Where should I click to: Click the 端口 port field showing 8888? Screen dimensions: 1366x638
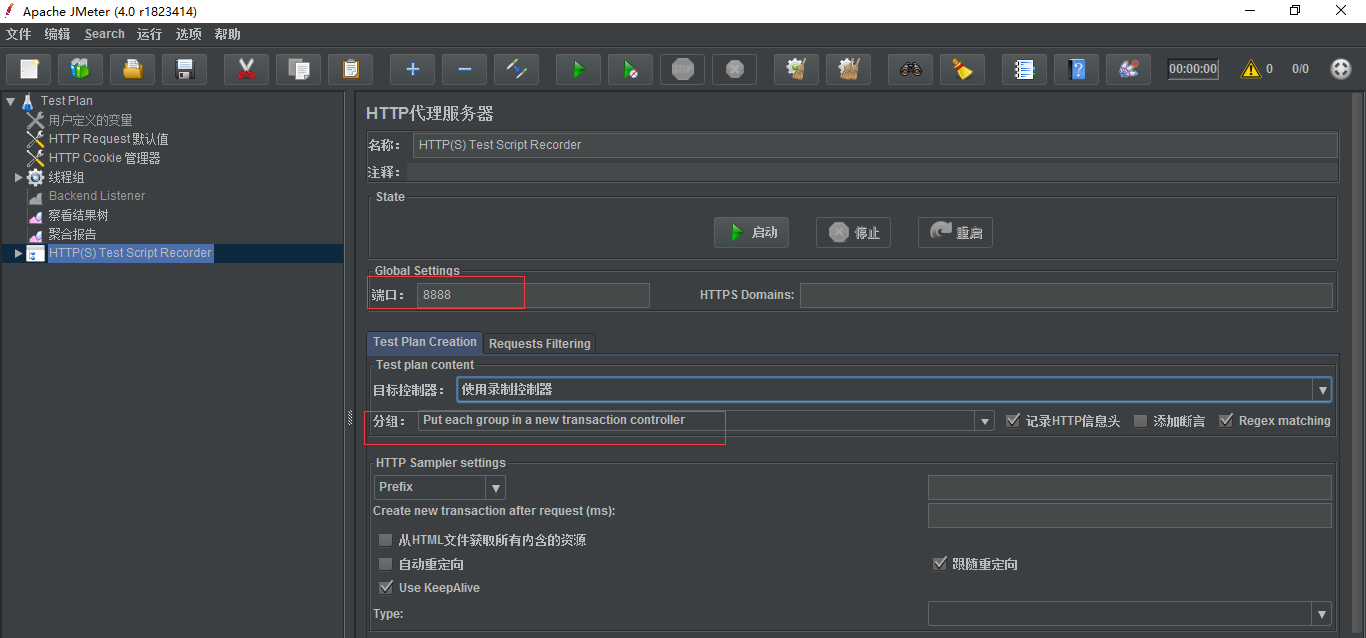[x=533, y=295]
